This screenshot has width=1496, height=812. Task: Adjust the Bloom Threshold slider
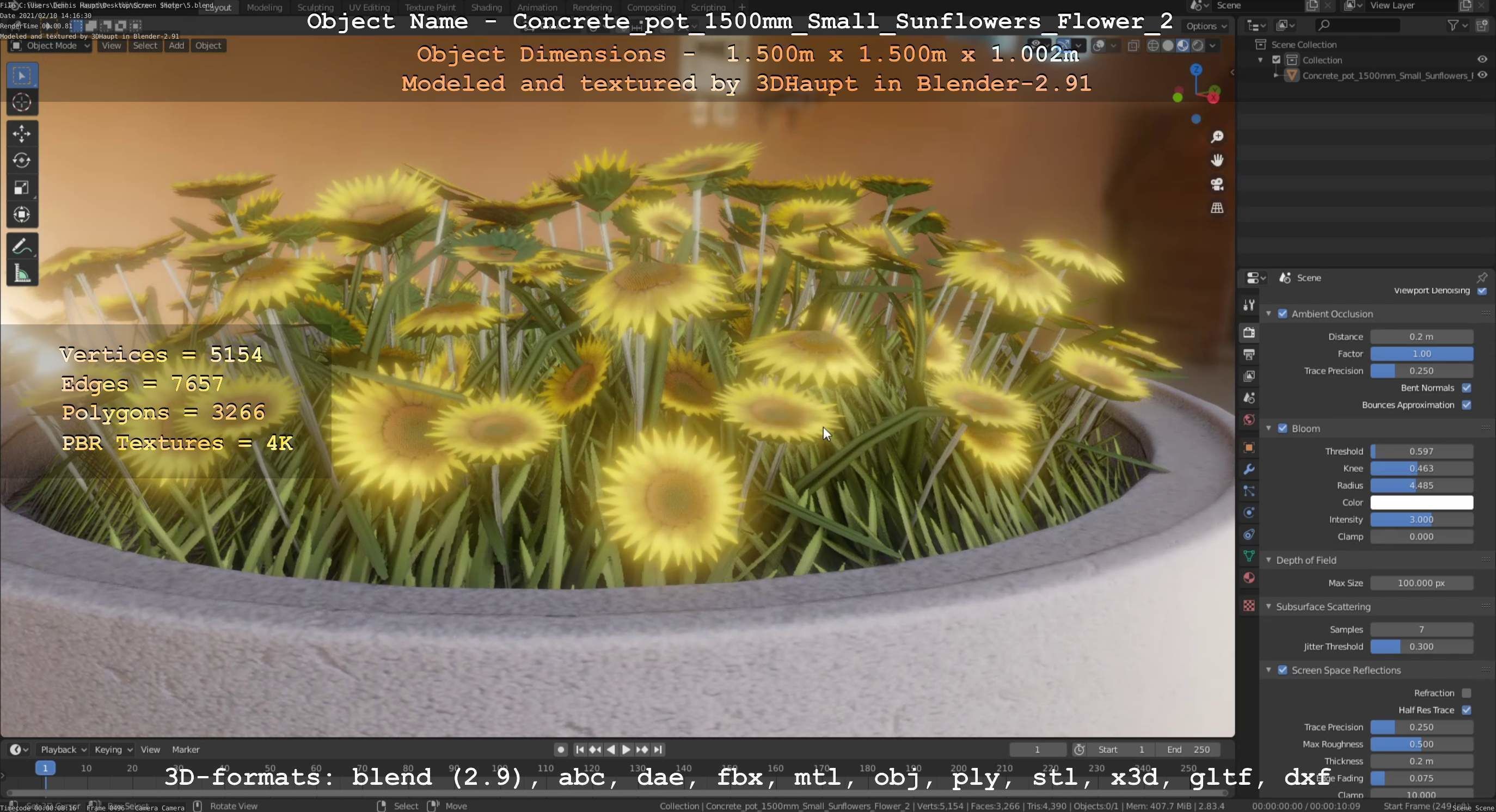pyautogui.click(x=1421, y=452)
